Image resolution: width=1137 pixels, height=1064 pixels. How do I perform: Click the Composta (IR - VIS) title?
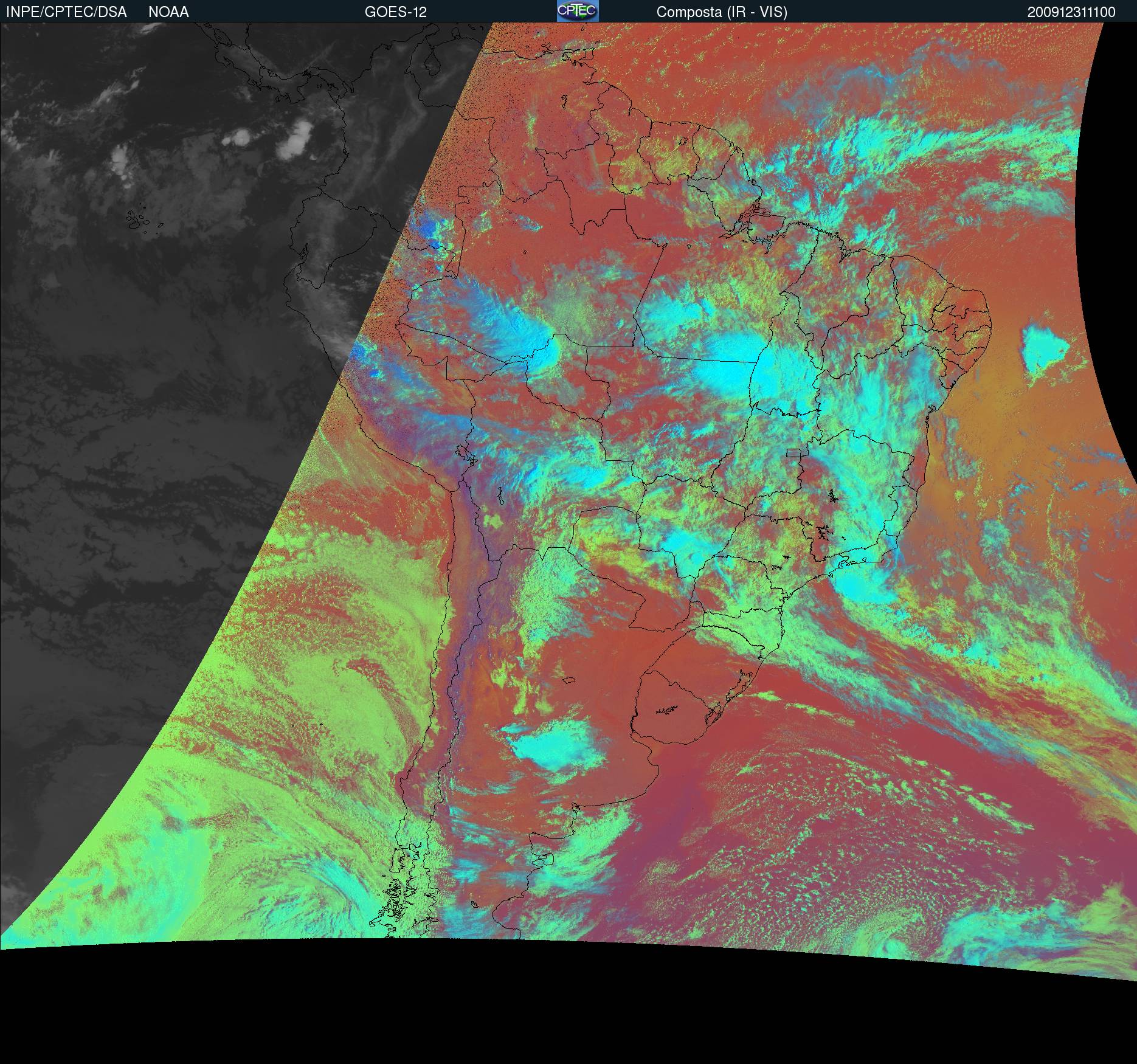(x=722, y=12)
